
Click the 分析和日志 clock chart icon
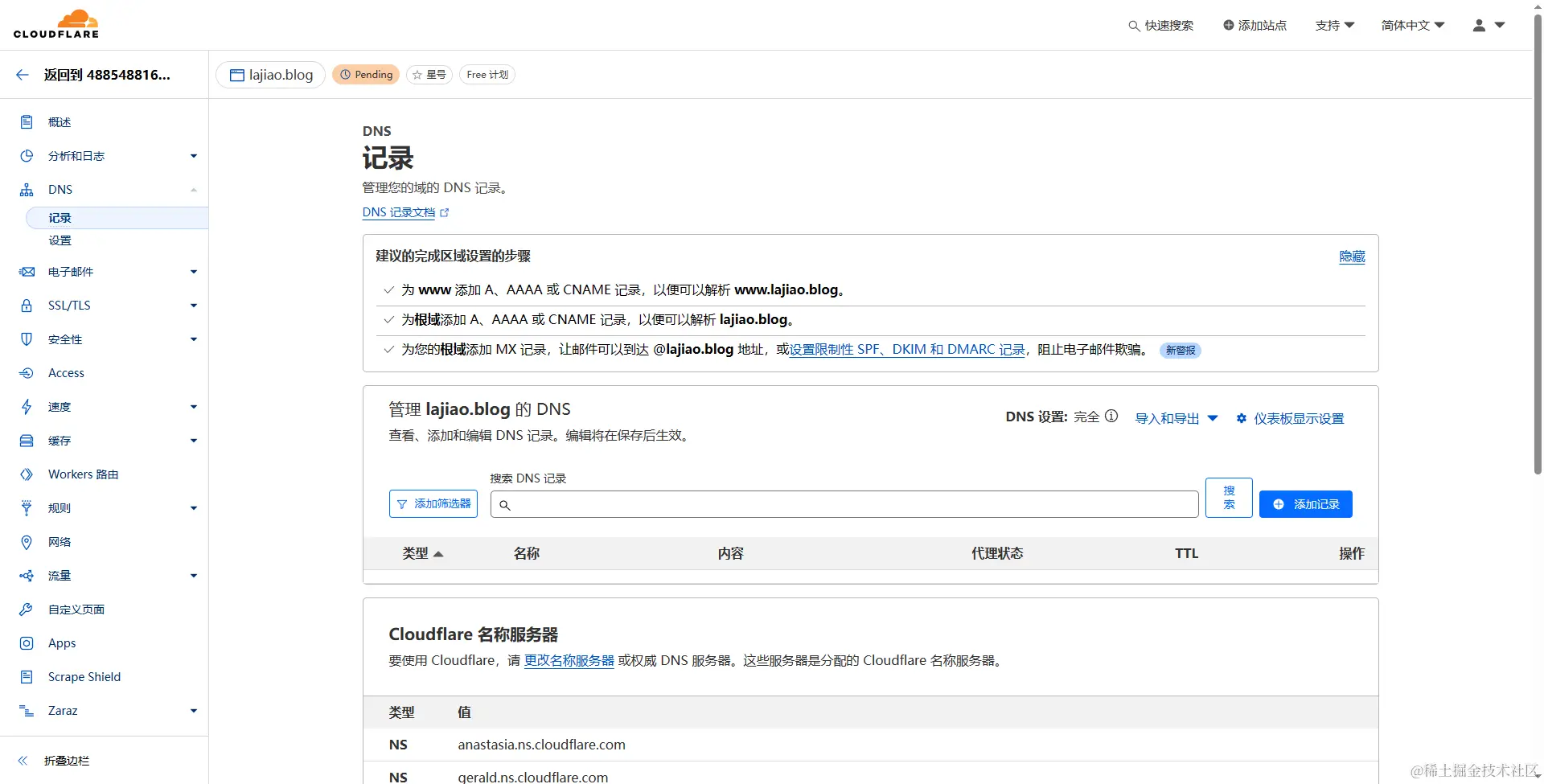coord(27,156)
